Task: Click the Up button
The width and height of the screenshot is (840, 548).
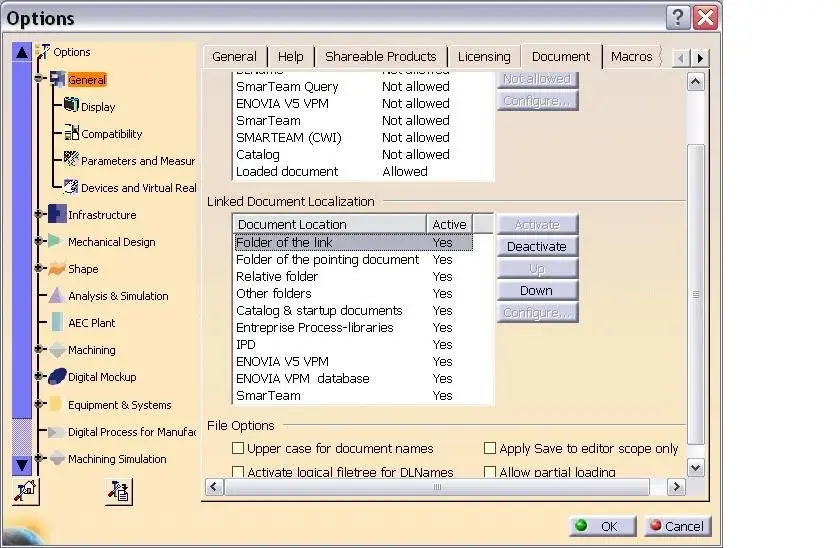Action: [537, 268]
